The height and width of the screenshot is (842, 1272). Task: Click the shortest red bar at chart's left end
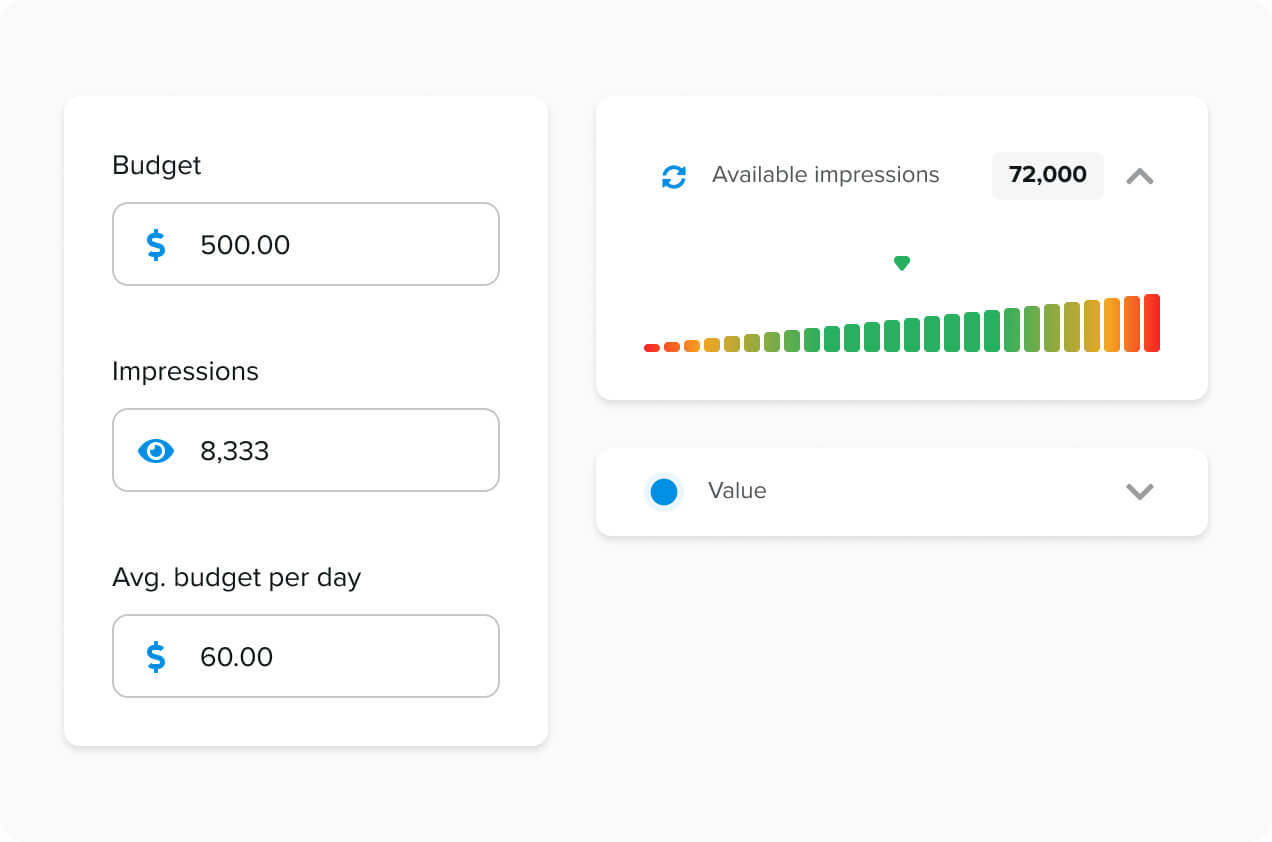point(652,347)
